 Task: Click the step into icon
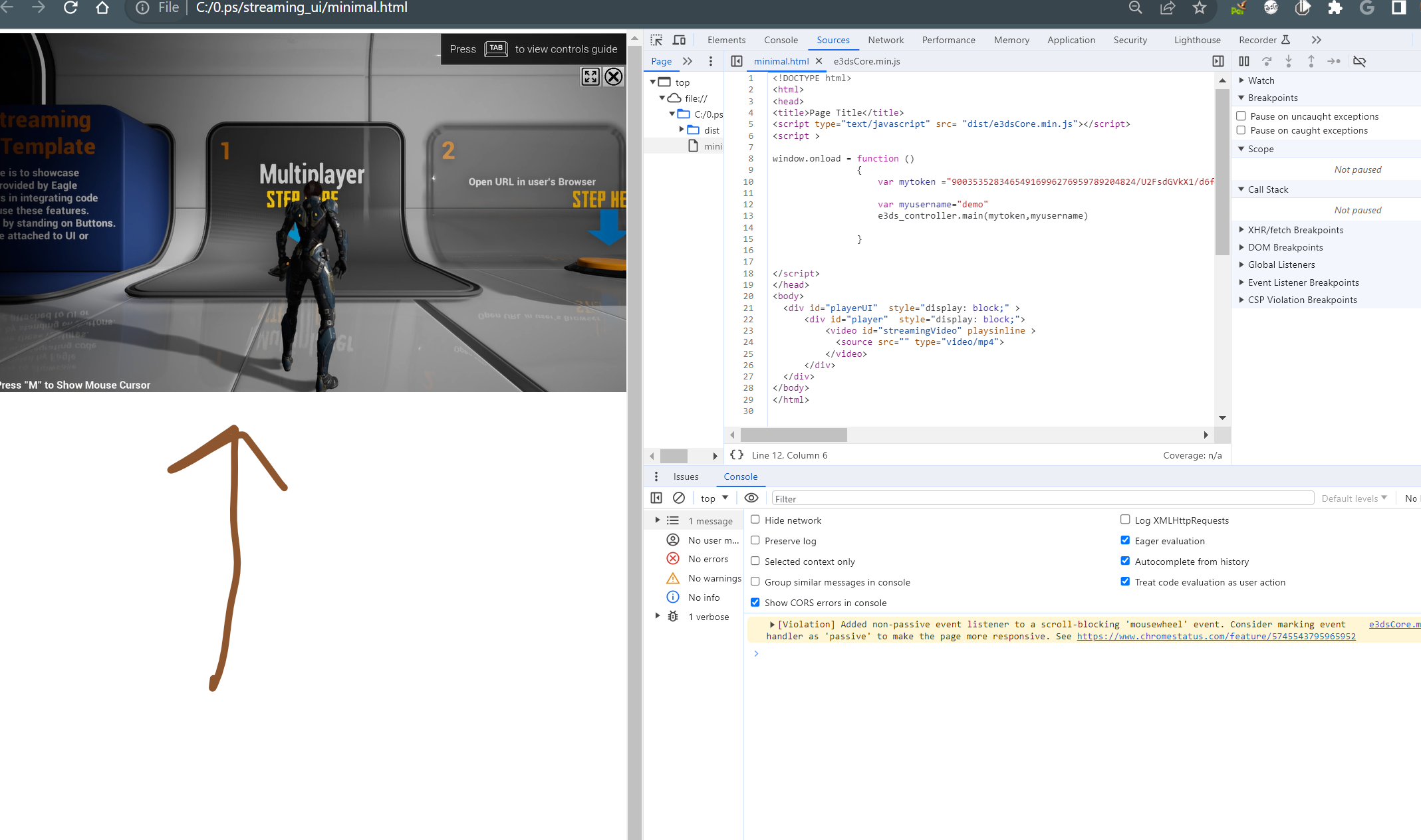(x=1289, y=61)
